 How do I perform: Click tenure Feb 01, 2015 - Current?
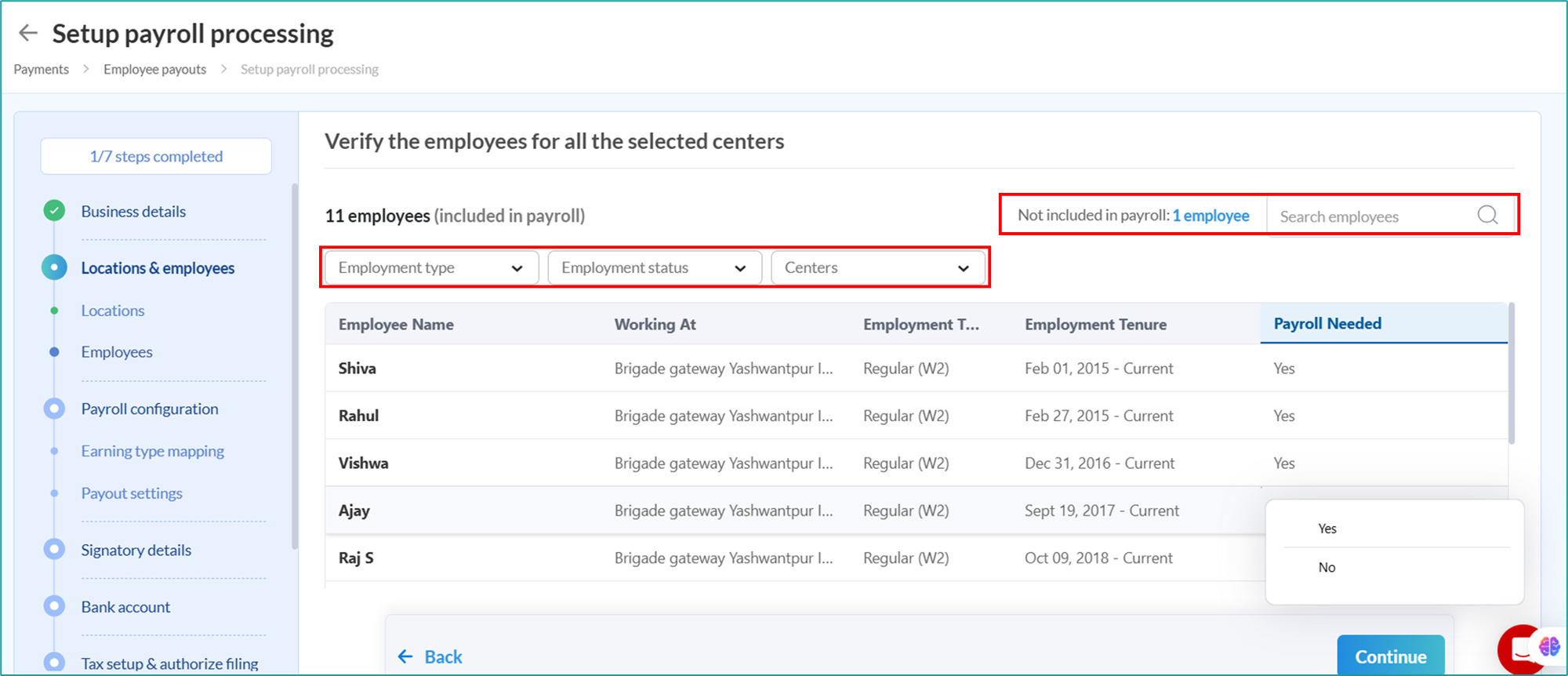pos(1098,368)
